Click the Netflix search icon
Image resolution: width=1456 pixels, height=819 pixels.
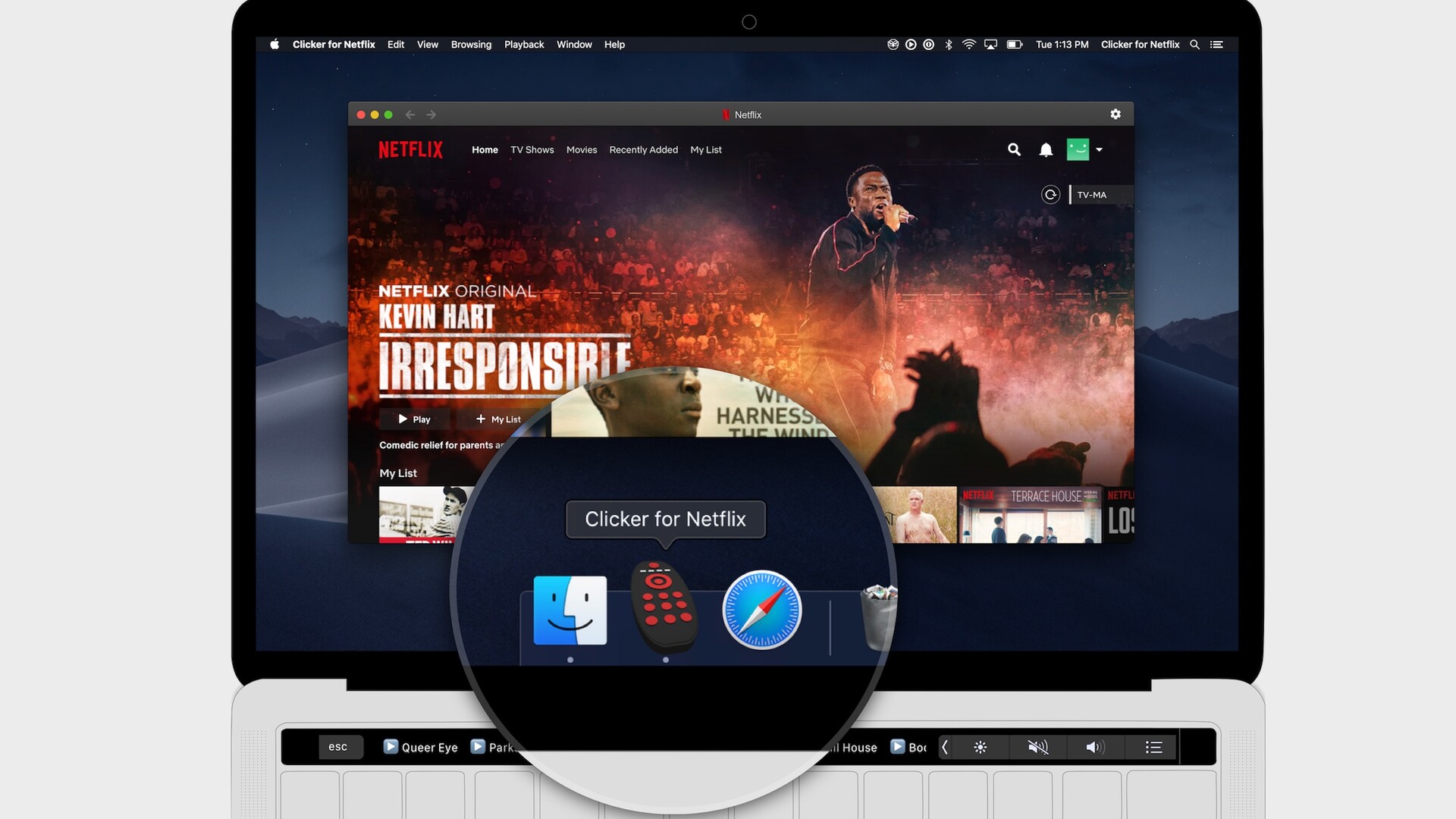click(x=1013, y=149)
